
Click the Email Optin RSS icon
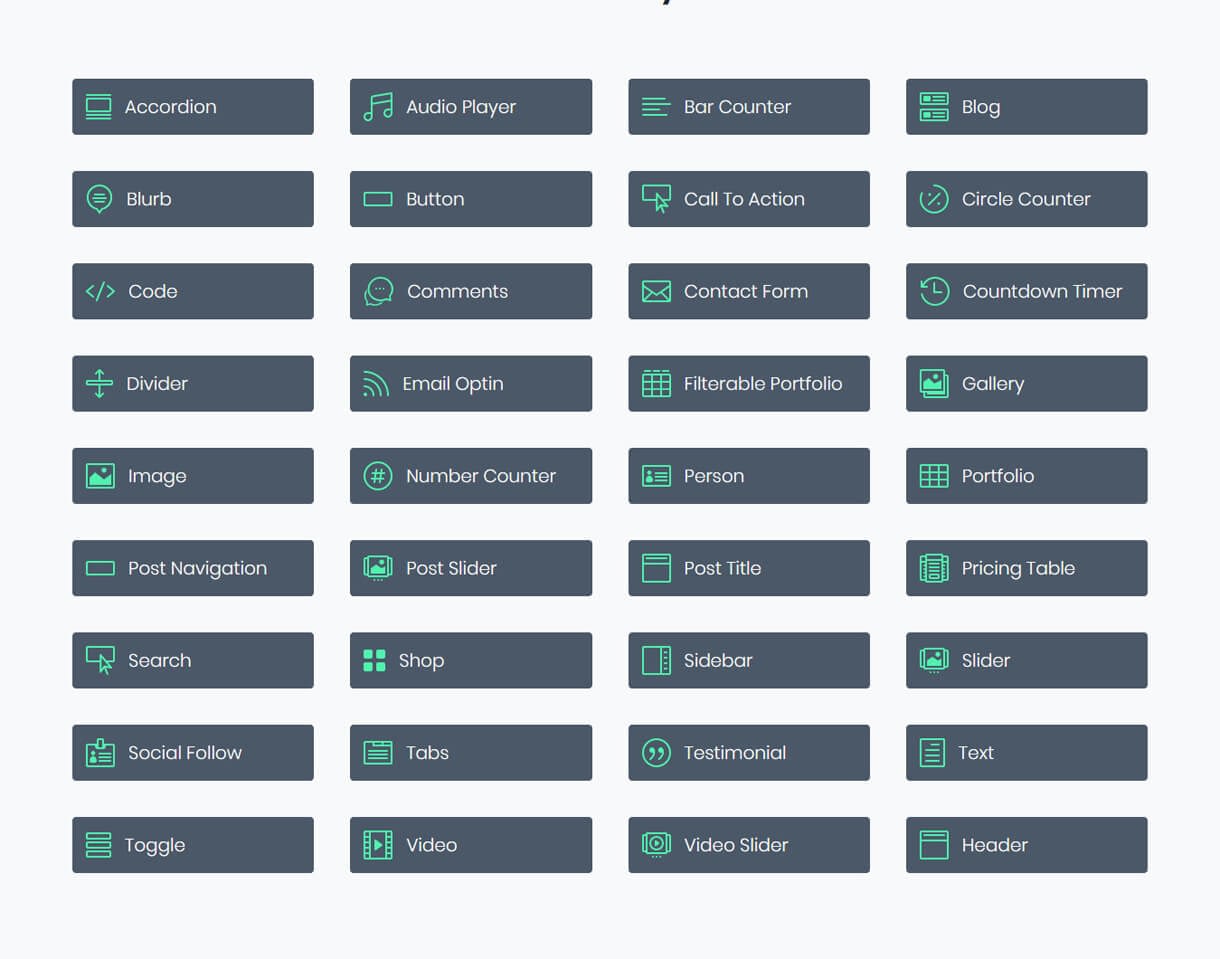376,384
